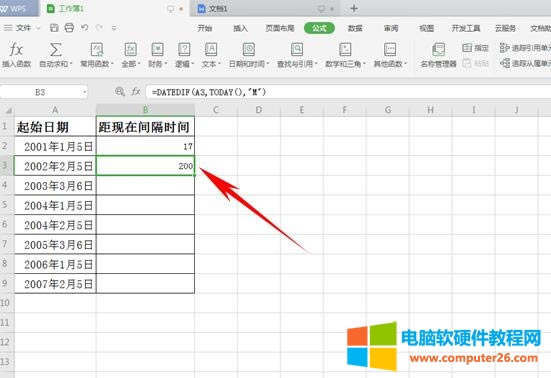Select cell with 起始日期 heading
551x378 pixels.
[x=55, y=126]
